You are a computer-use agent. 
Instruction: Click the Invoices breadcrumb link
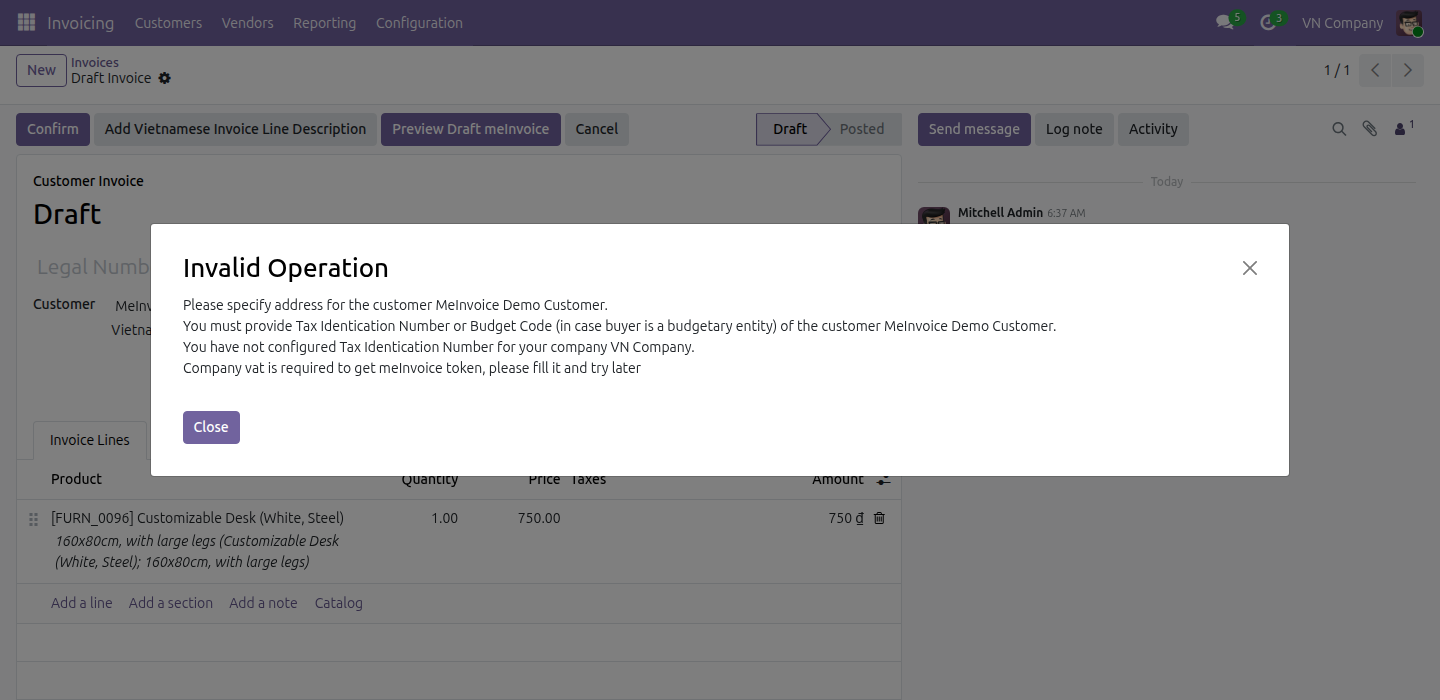pos(95,62)
